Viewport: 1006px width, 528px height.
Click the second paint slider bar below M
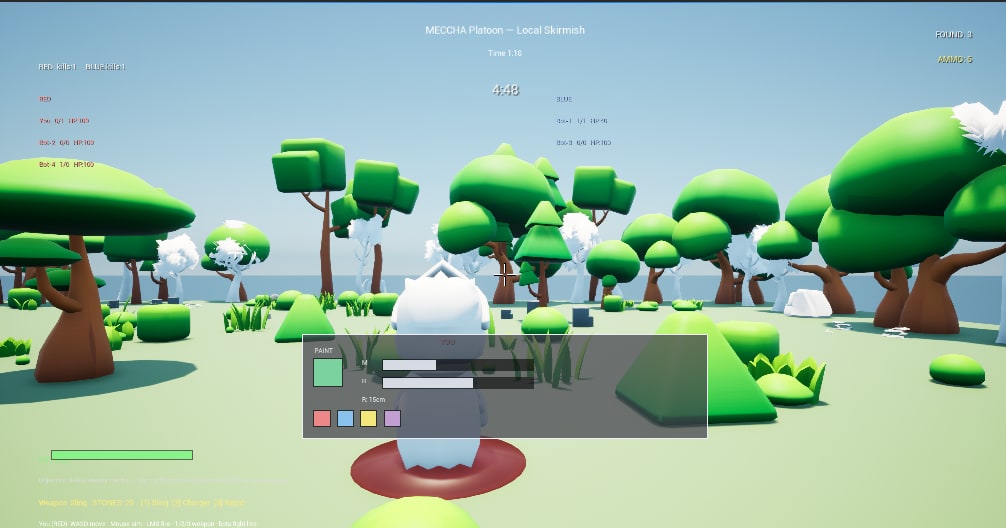[x=458, y=383]
